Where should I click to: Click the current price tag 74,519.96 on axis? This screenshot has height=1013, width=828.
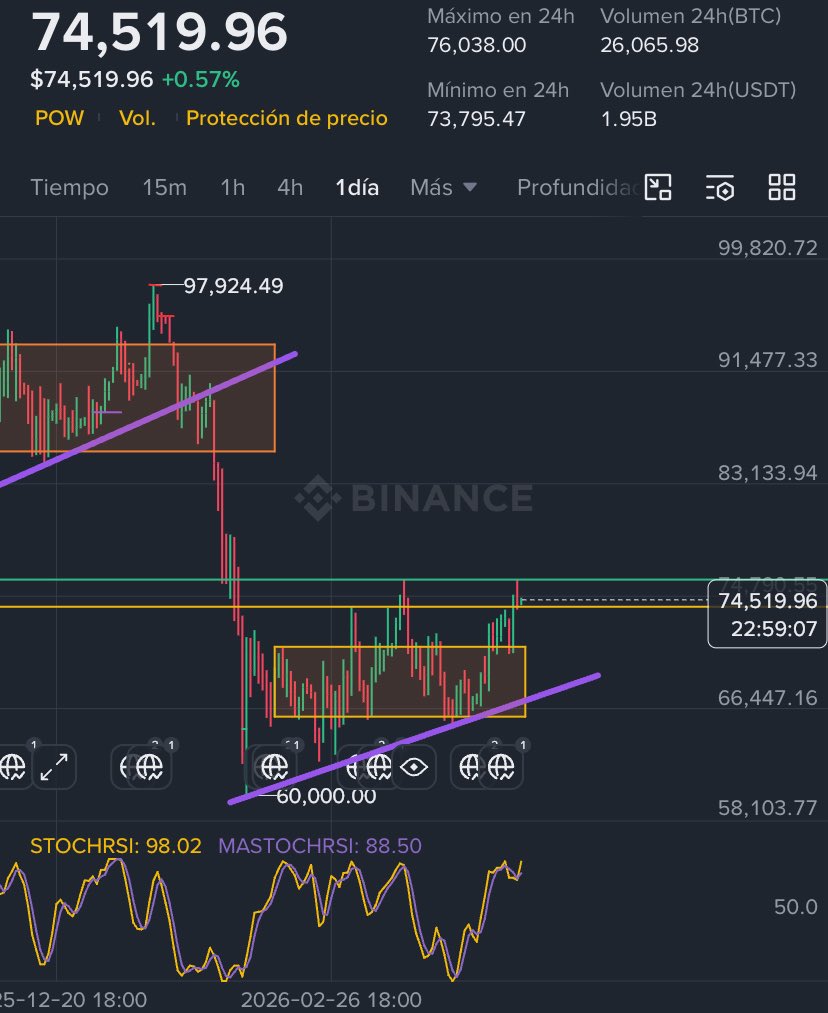pos(767,601)
